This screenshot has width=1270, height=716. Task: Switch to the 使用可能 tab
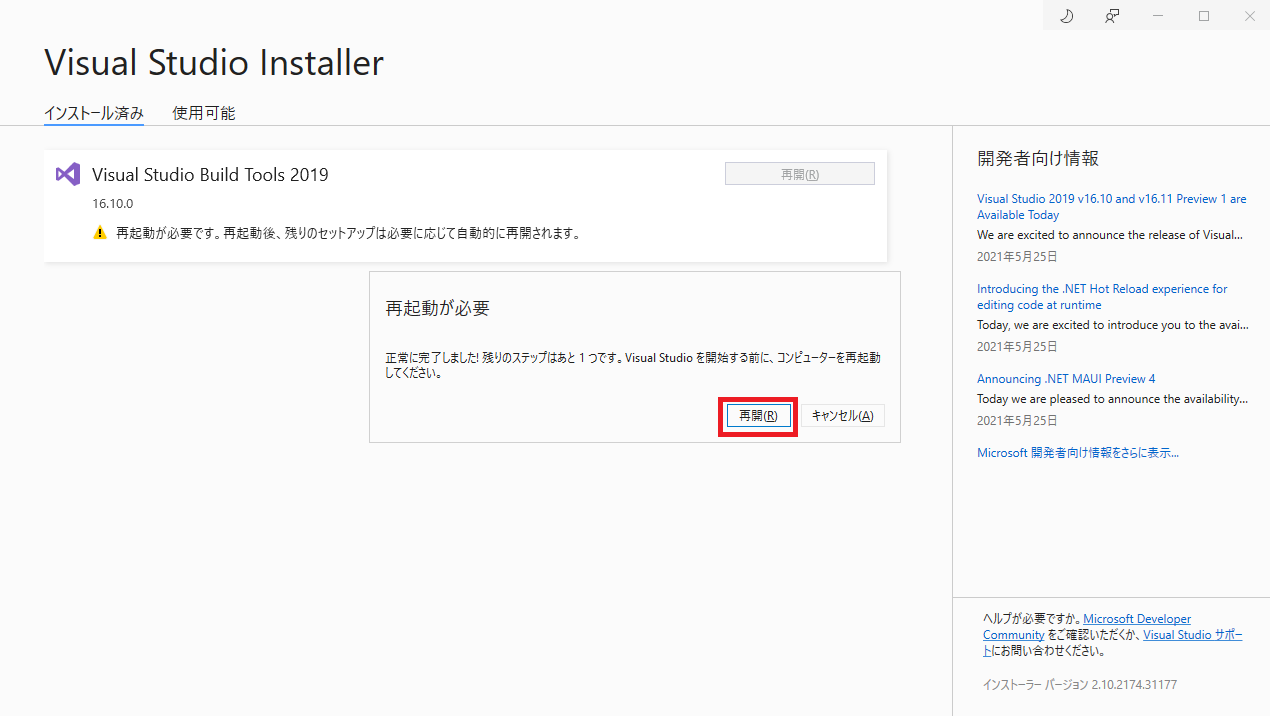coord(203,113)
